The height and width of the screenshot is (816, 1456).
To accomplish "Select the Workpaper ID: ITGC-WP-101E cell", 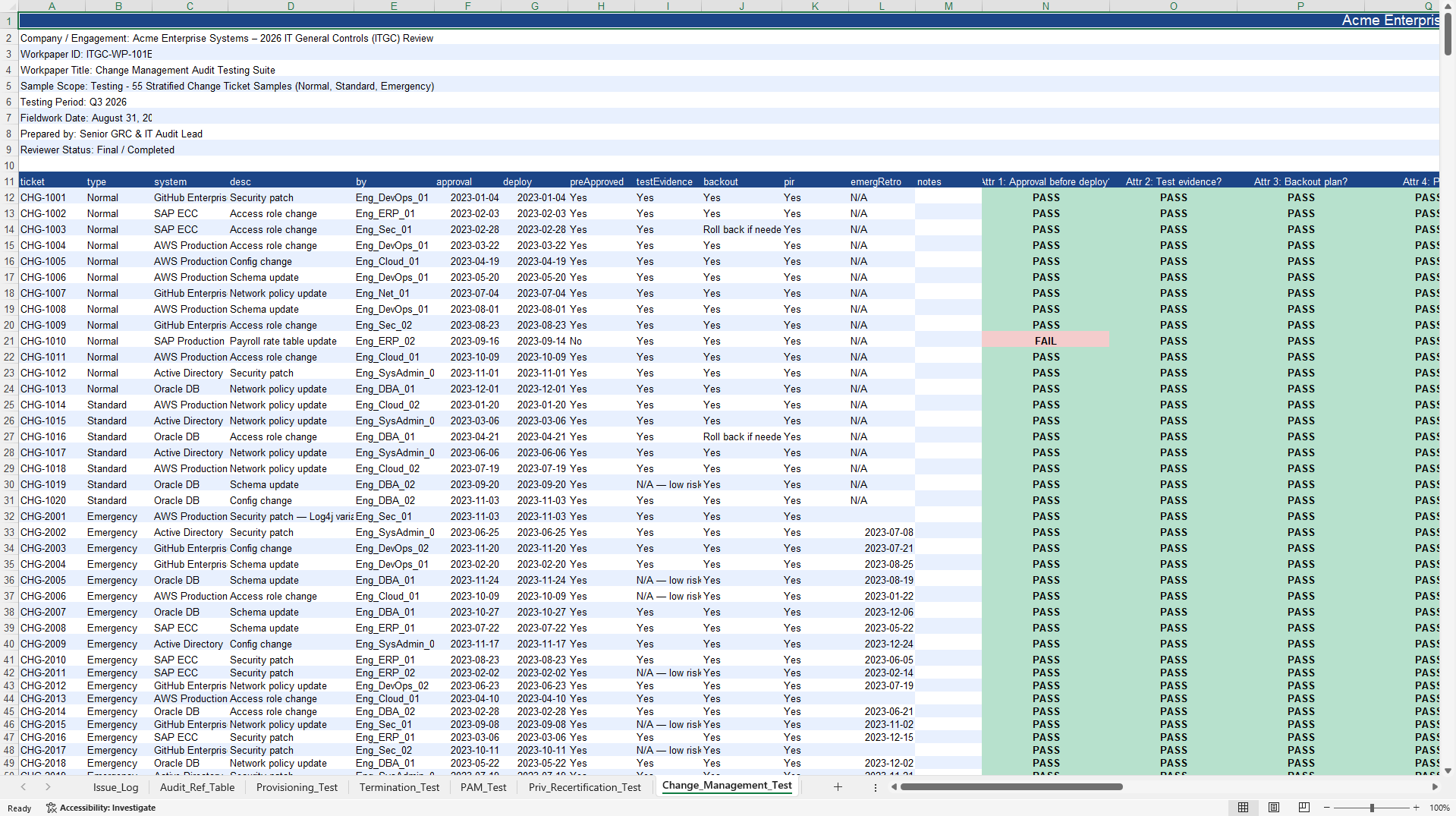I will click(x=86, y=54).
